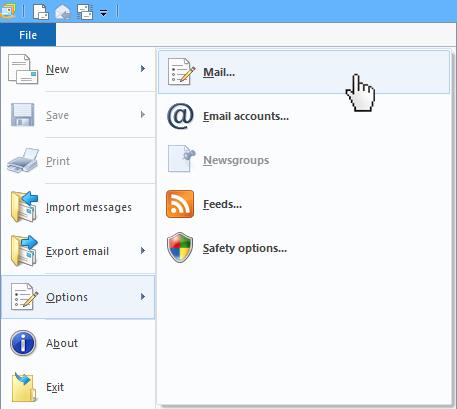Click the orange RSS Feeds icon
The width and height of the screenshot is (457, 409).
click(x=180, y=204)
